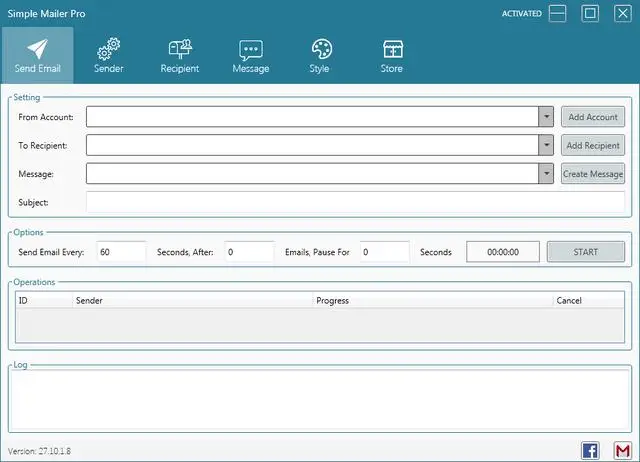Expand the To Recipient dropdown arrow
640x462 pixels.
point(546,145)
